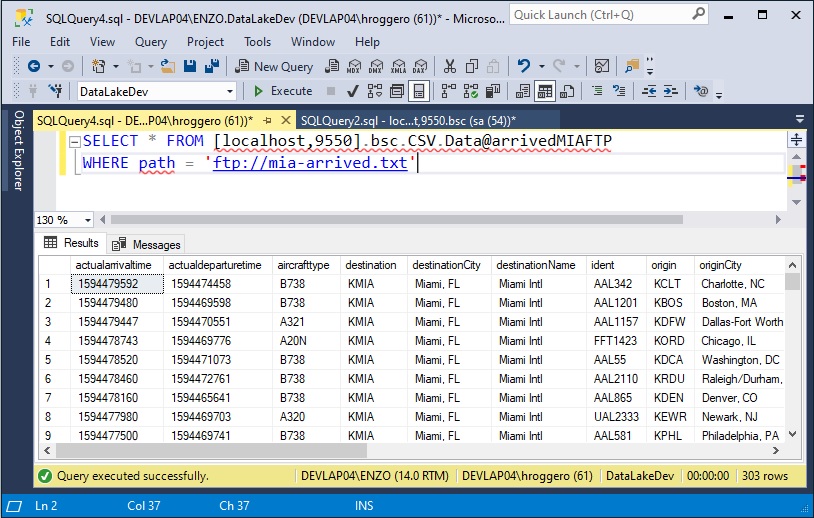Image resolution: width=814 pixels, height=518 pixels.
Task: Open the Object Explorer side panel
Action: pyautogui.click(x=19, y=151)
